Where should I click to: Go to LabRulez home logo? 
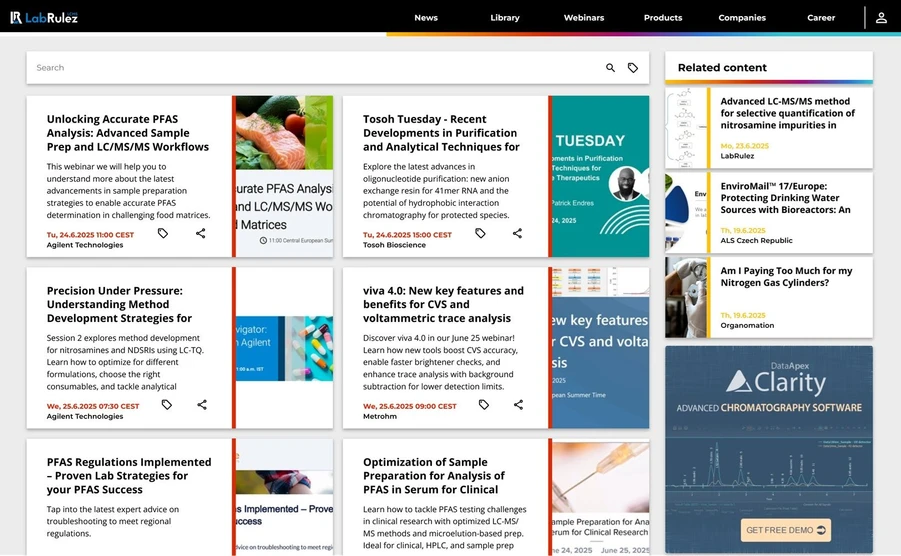click(x=44, y=17)
